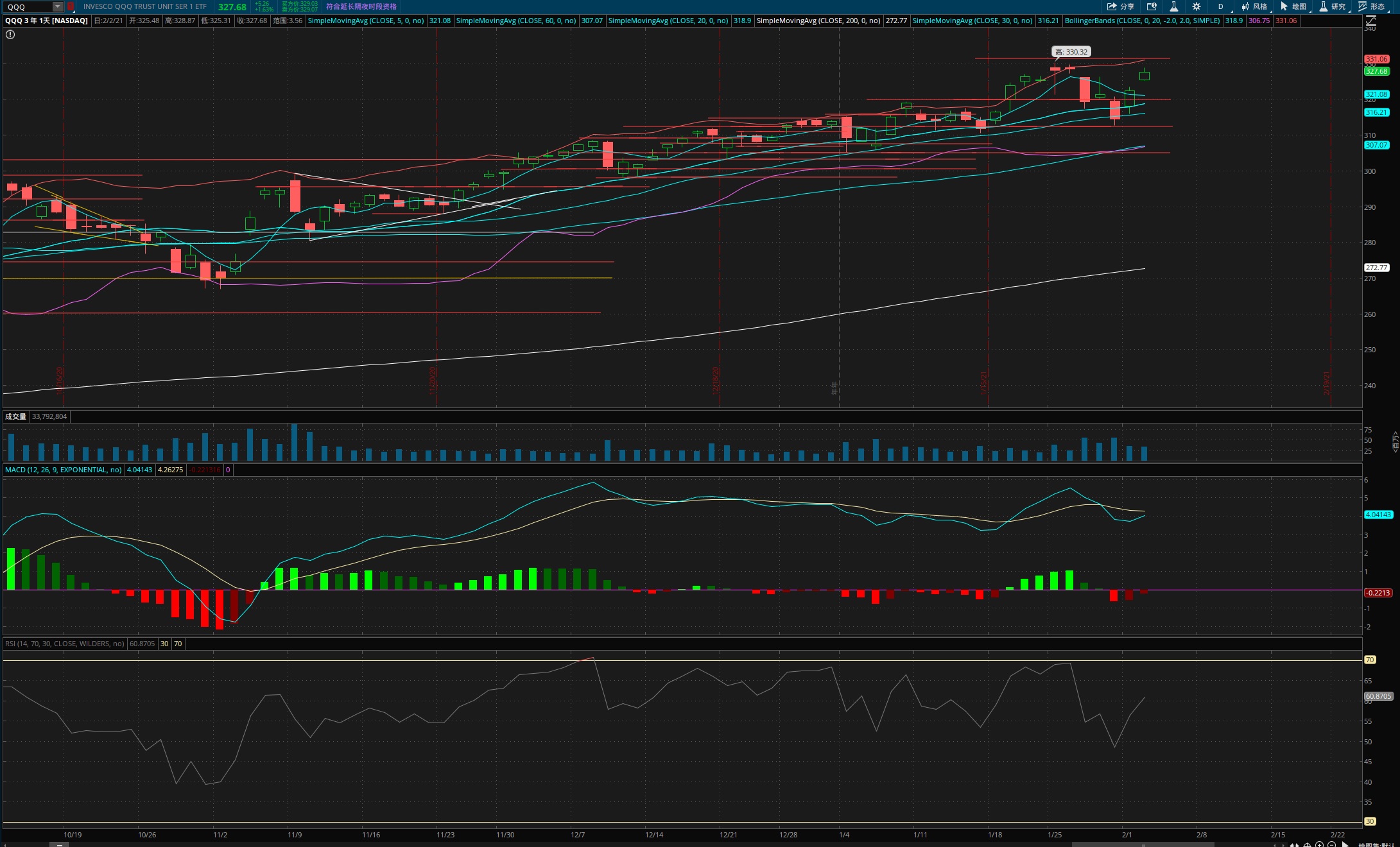The image size is (1400, 847).
Task: Click the 收:327.68 close value
Action: (252, 21)
